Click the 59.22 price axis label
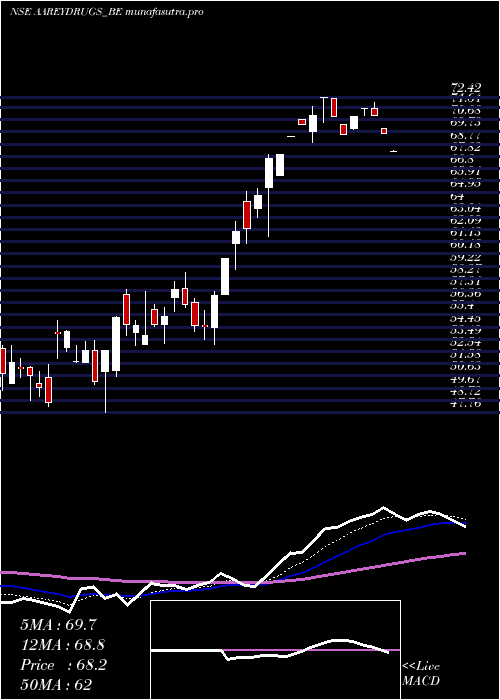Image resolution: width=500 pixels, height=700 pixels. coord(466,258)
